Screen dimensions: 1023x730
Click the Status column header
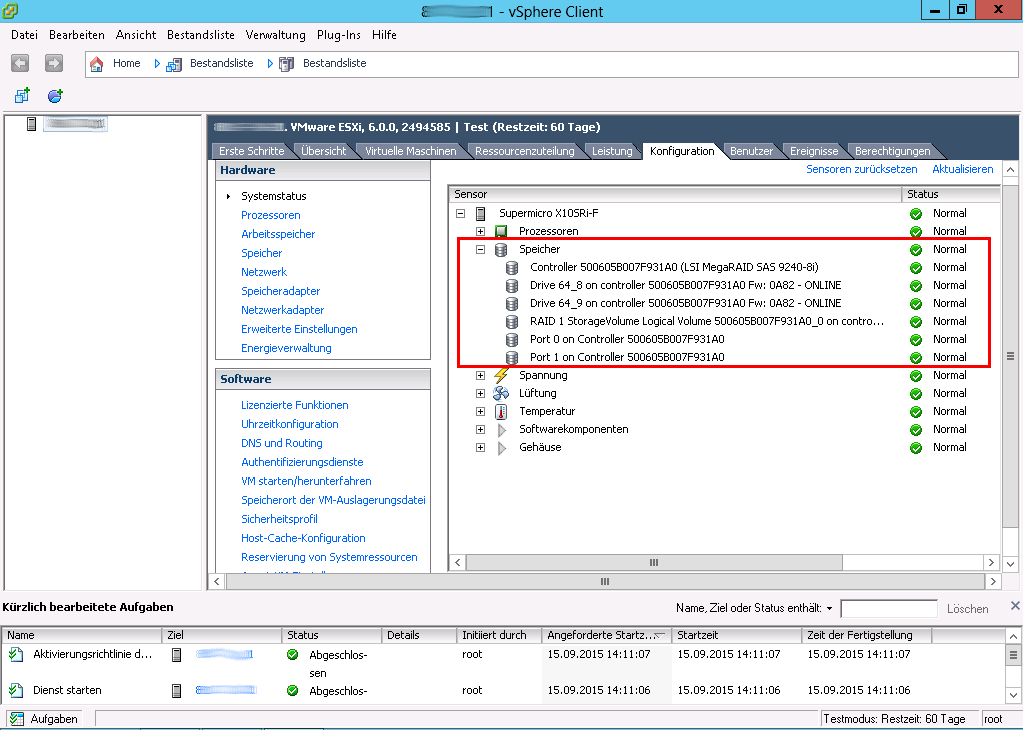pyautogui.click(x=951, y=194)
